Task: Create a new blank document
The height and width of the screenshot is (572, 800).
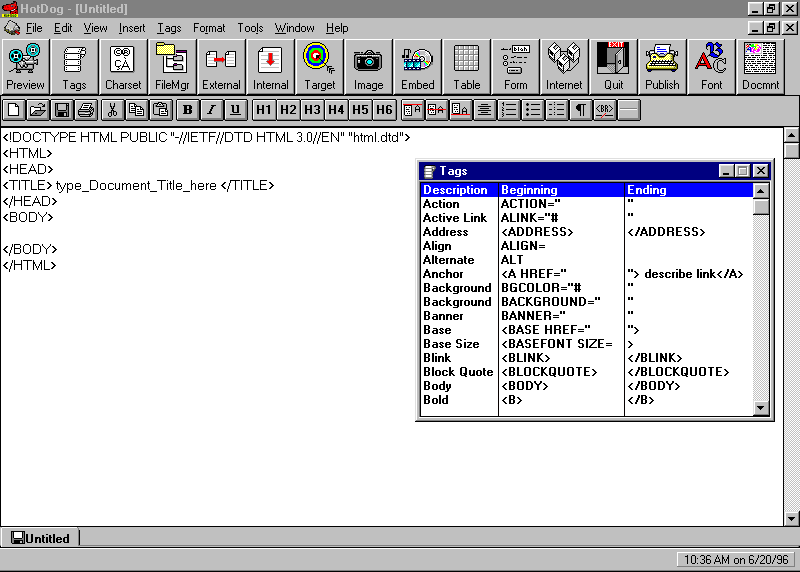Action: 14,110
